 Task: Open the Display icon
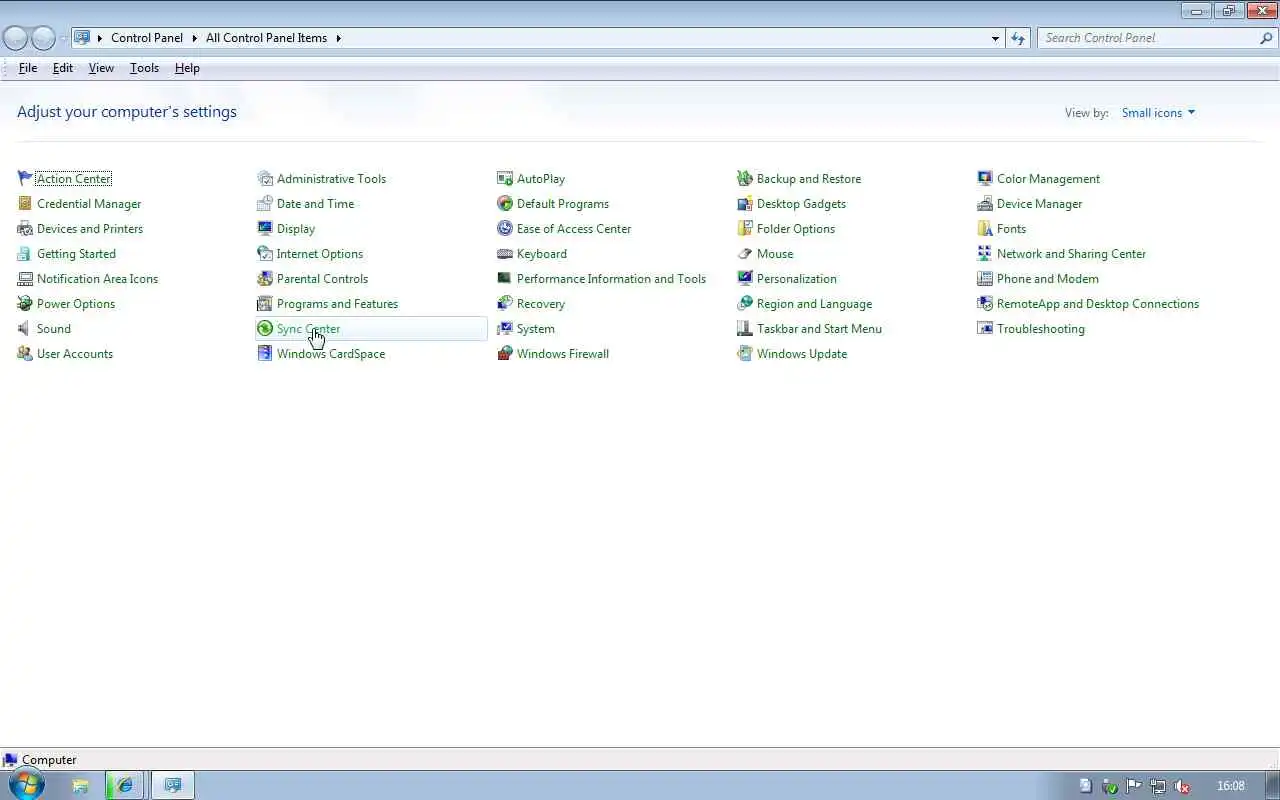point(265,228)
